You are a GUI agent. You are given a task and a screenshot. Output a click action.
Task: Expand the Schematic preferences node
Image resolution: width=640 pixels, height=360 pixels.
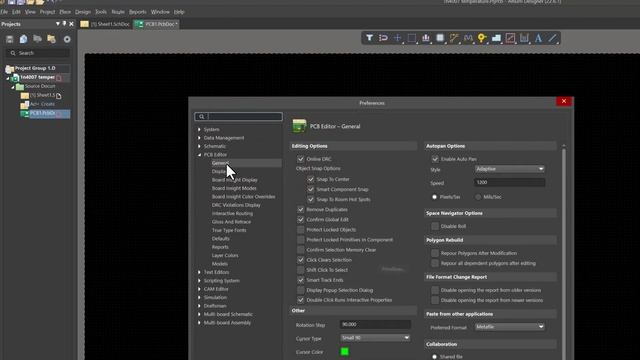(199, 146)
